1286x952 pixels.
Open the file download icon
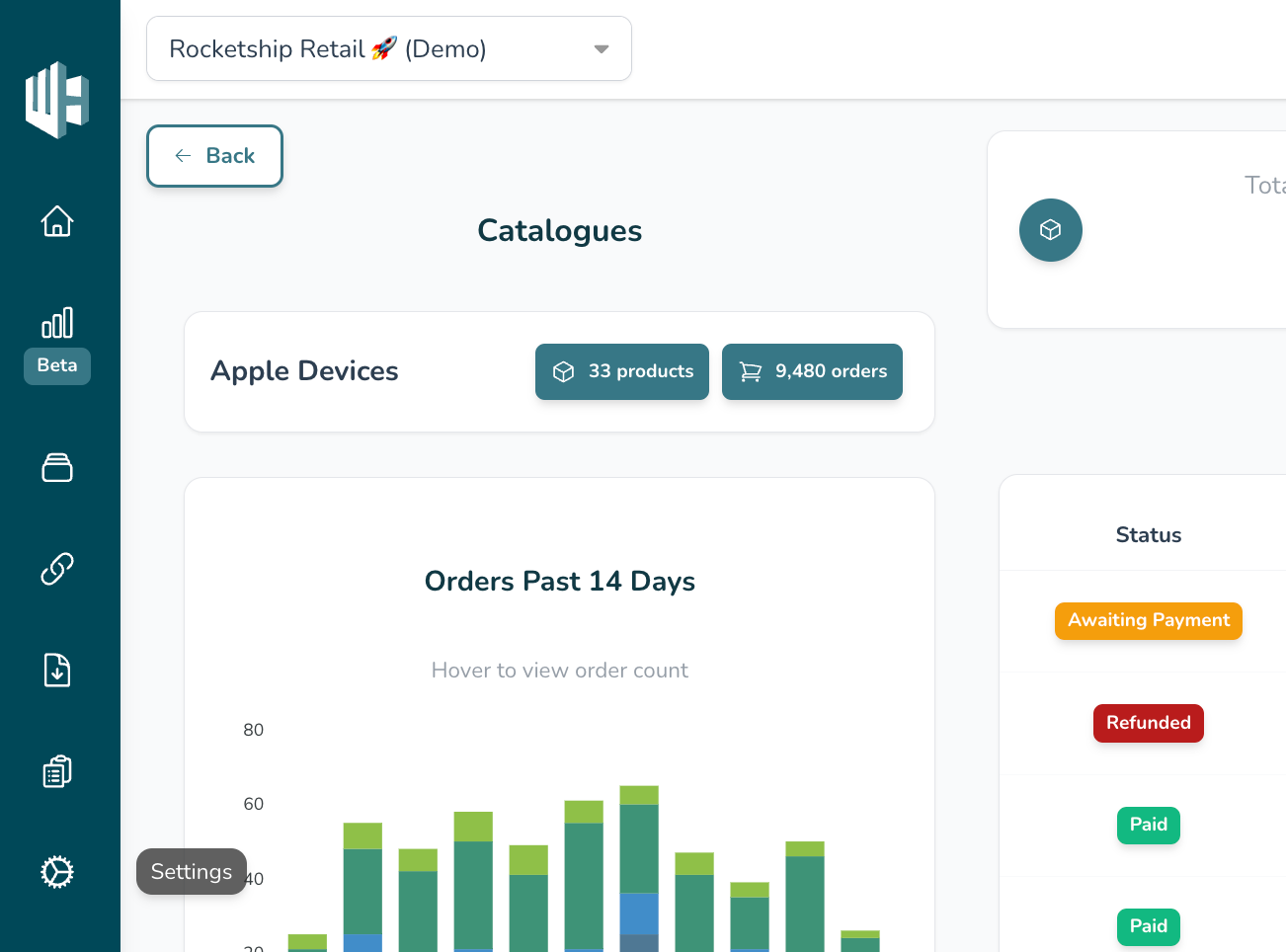pyautogui.click(x=57, y=671)
